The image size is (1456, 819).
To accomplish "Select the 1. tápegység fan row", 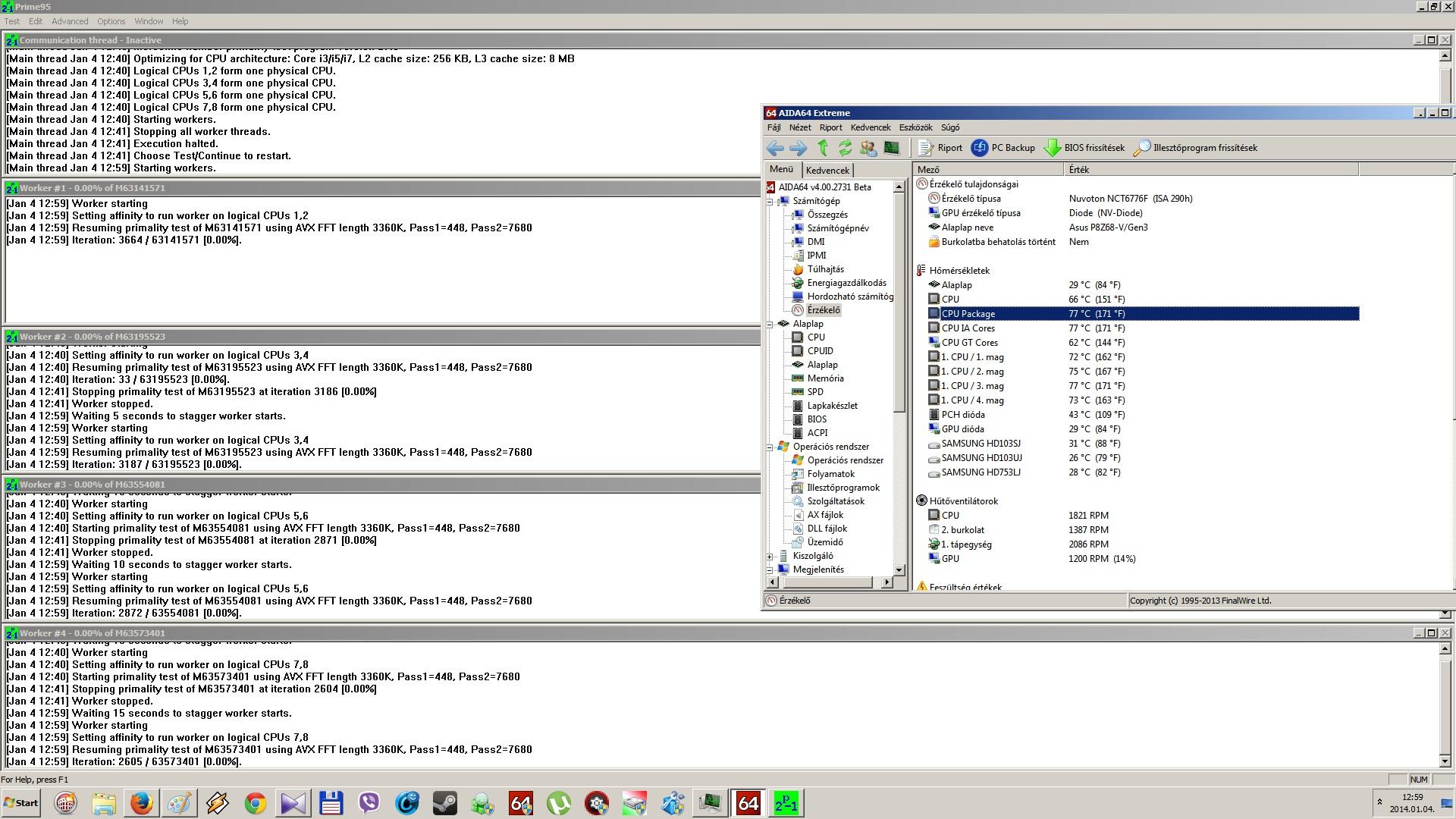I will pos(1144,544).
